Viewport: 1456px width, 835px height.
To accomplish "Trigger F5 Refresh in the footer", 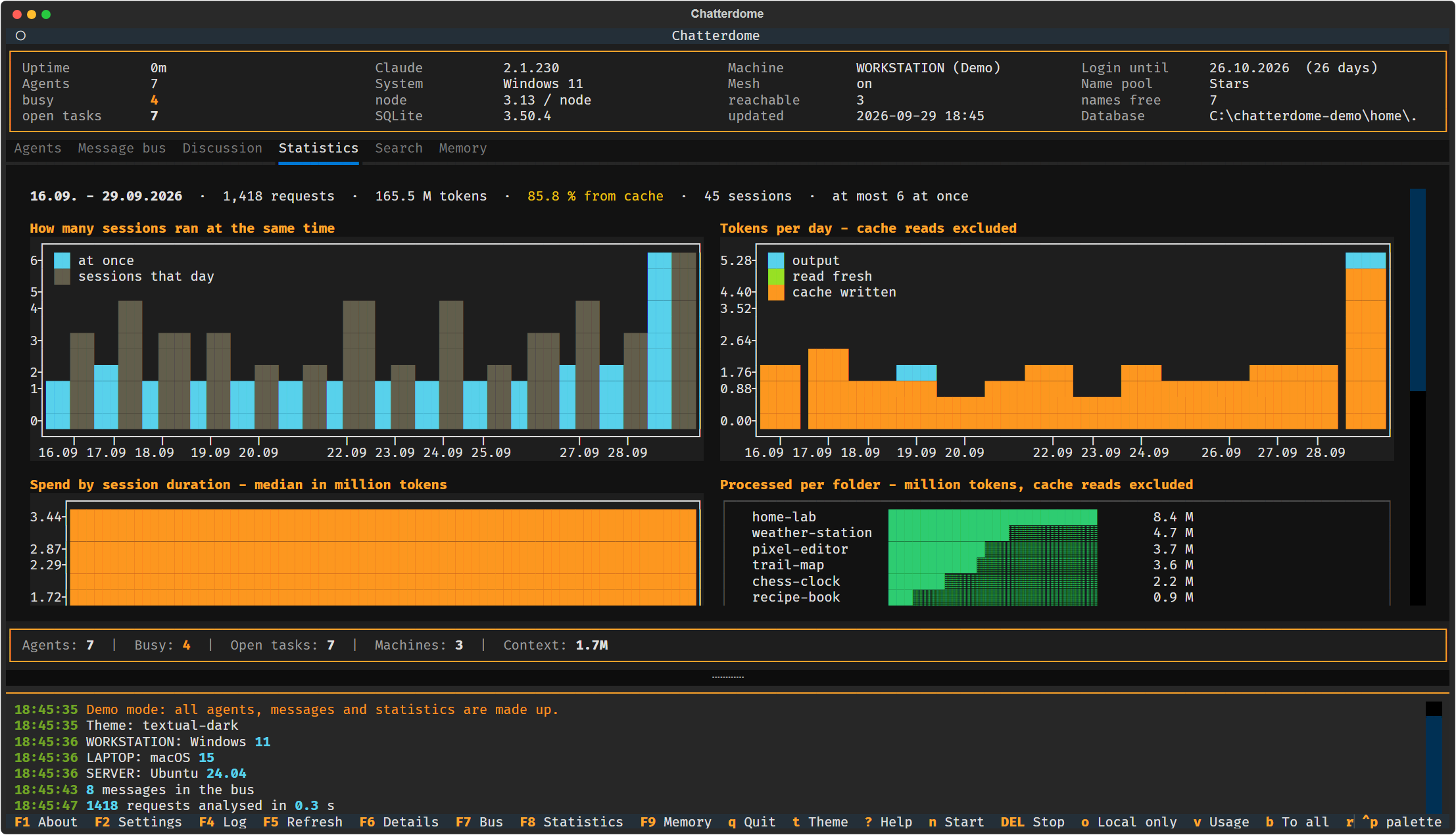I will 303,822.
